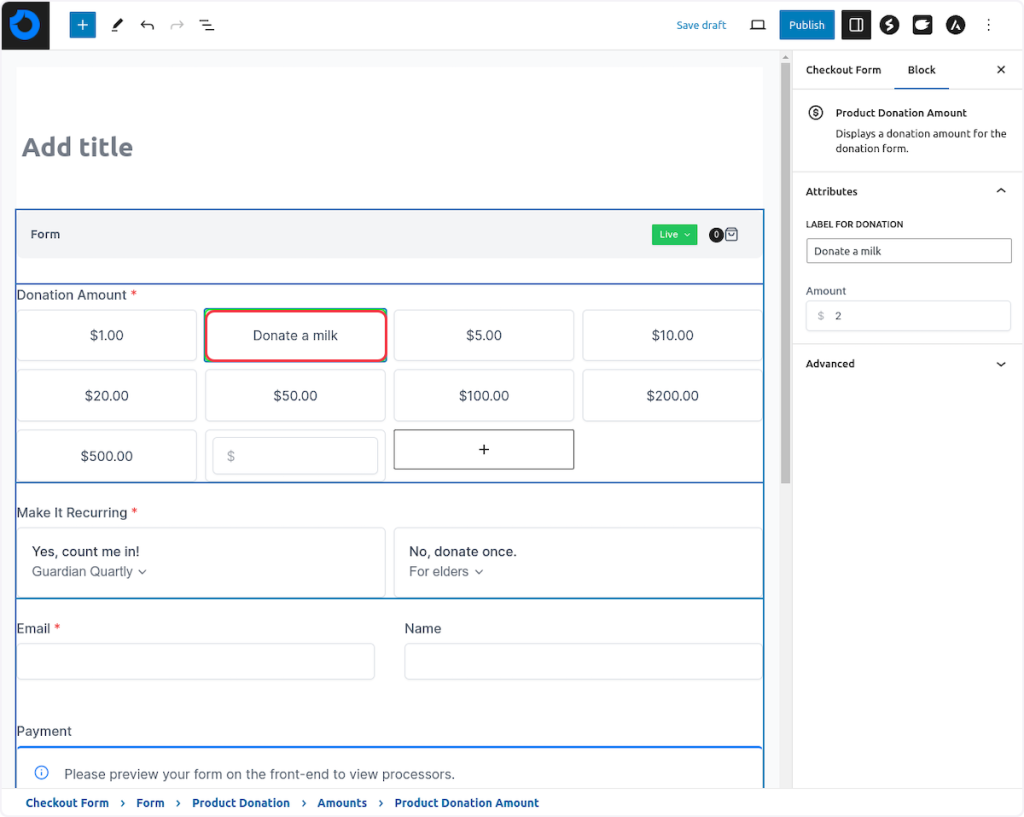Click the cart icon in Form header
Screen dimensions: 1024x817
(x=731, y=235)
